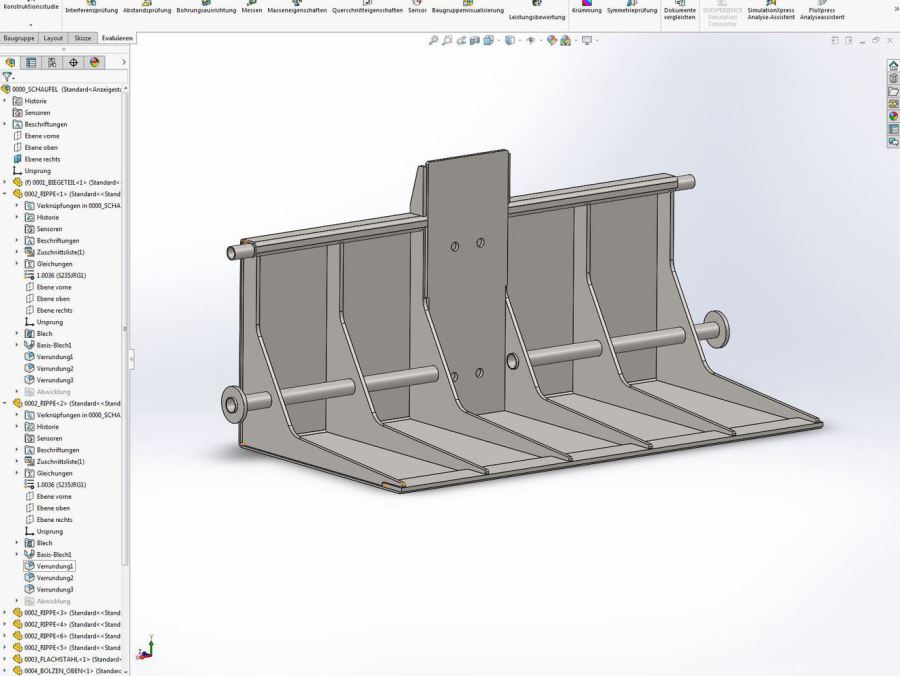Screen dimensions: 900x676
Task: Open Masseneigenschaften
Action: (x=297, y=7)
